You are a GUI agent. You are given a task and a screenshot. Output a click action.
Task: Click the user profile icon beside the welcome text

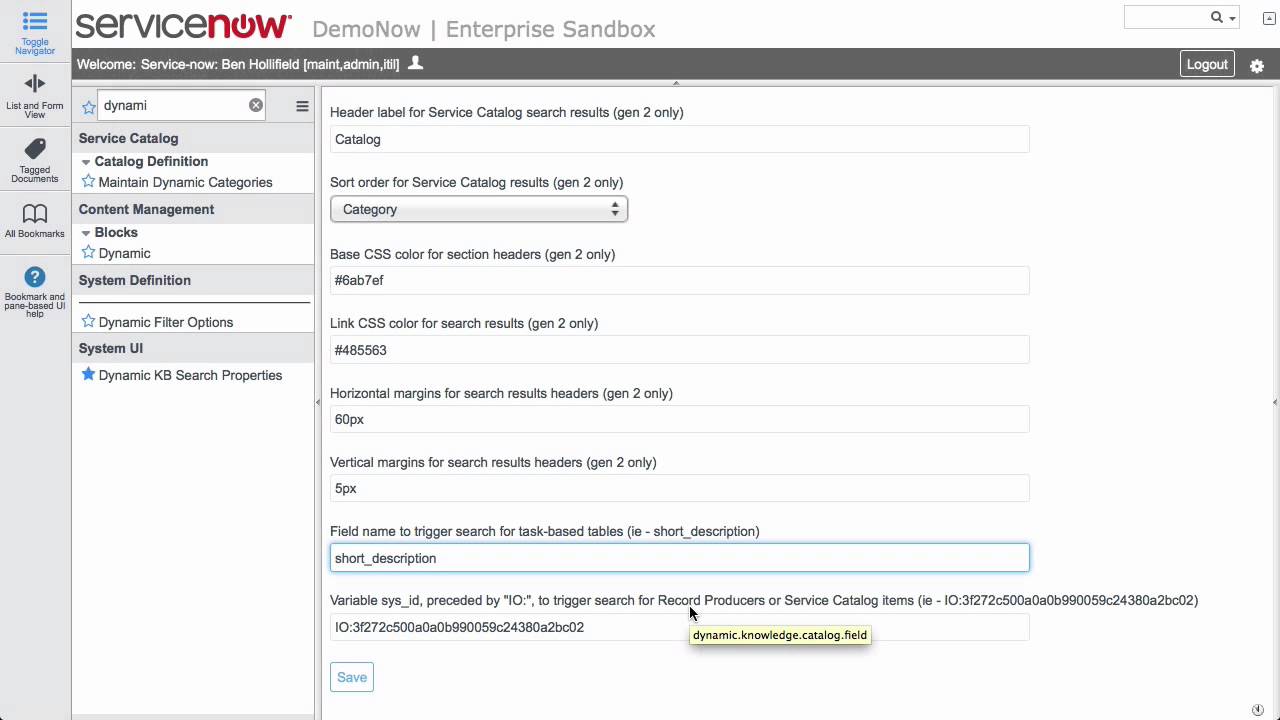coord(415,63)
